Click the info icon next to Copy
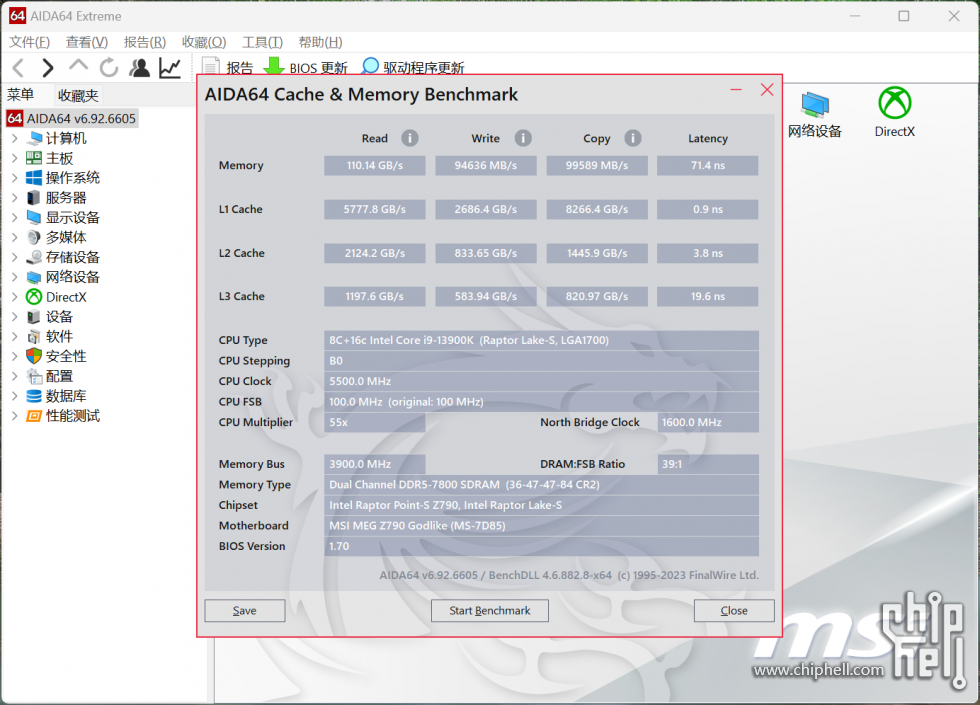The height and width of the screenshot is (705, 980). tap(633, 138)
